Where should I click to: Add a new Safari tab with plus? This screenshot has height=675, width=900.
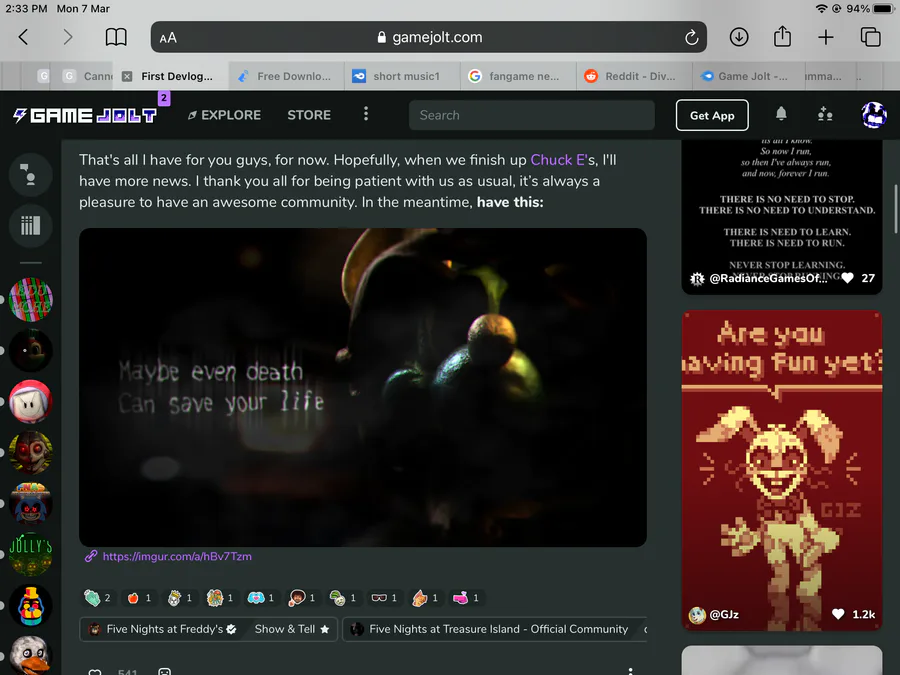[x=825, y=37]
